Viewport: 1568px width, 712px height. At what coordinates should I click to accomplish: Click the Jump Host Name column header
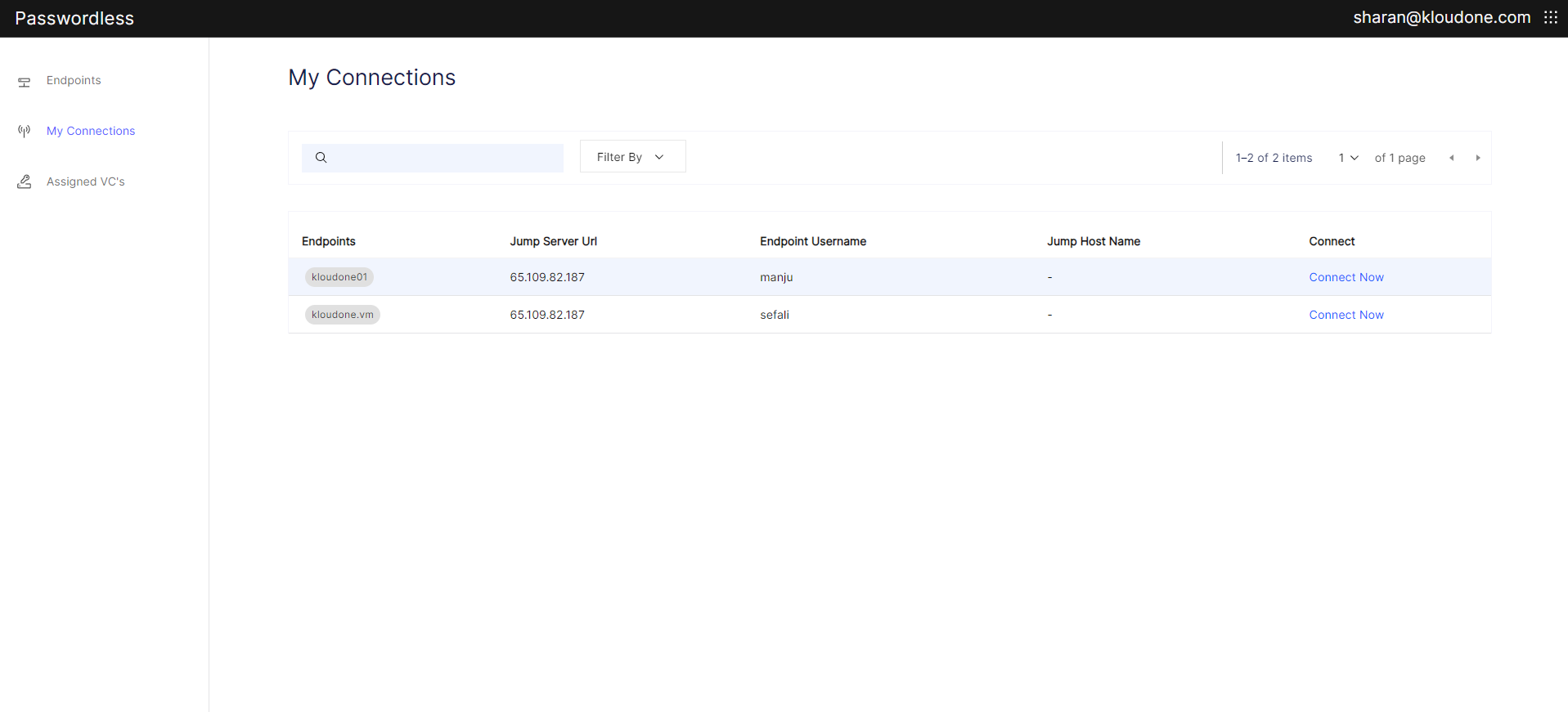(x=1094, y=241)
